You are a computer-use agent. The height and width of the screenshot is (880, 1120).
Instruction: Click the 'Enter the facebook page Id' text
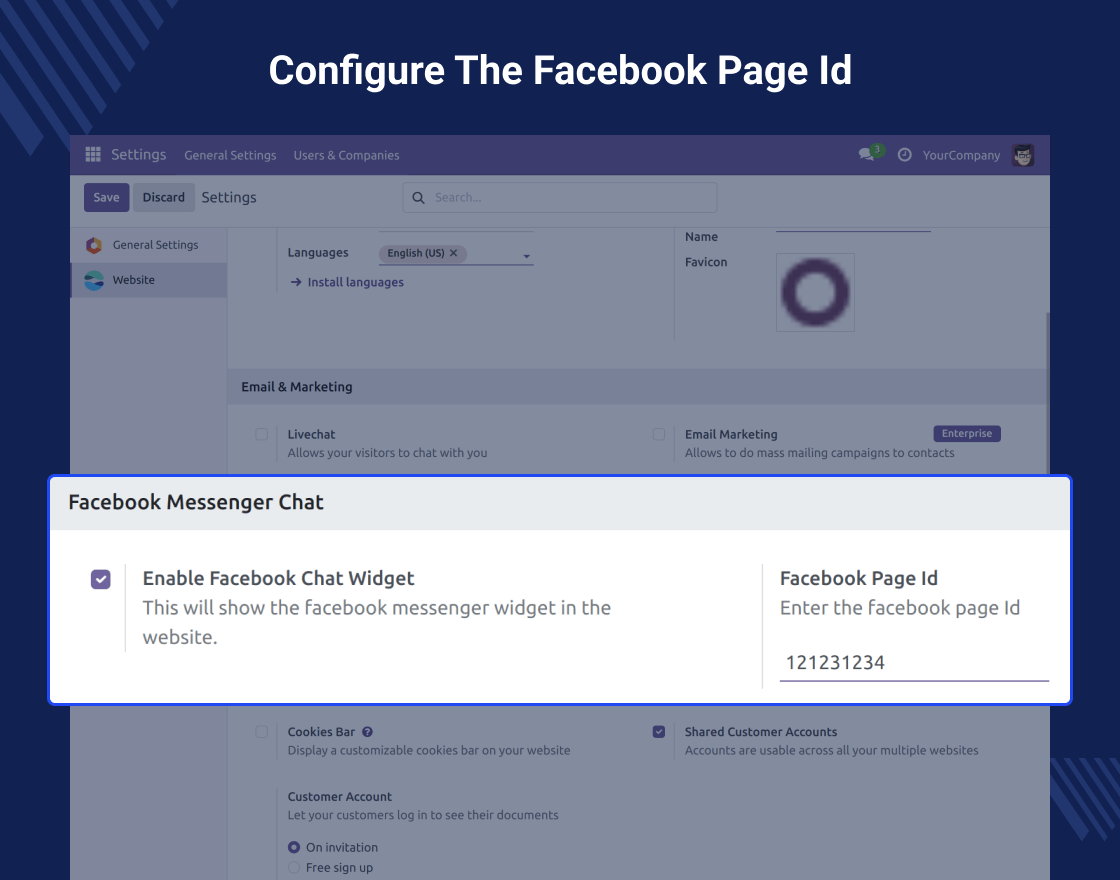point(900,608)
